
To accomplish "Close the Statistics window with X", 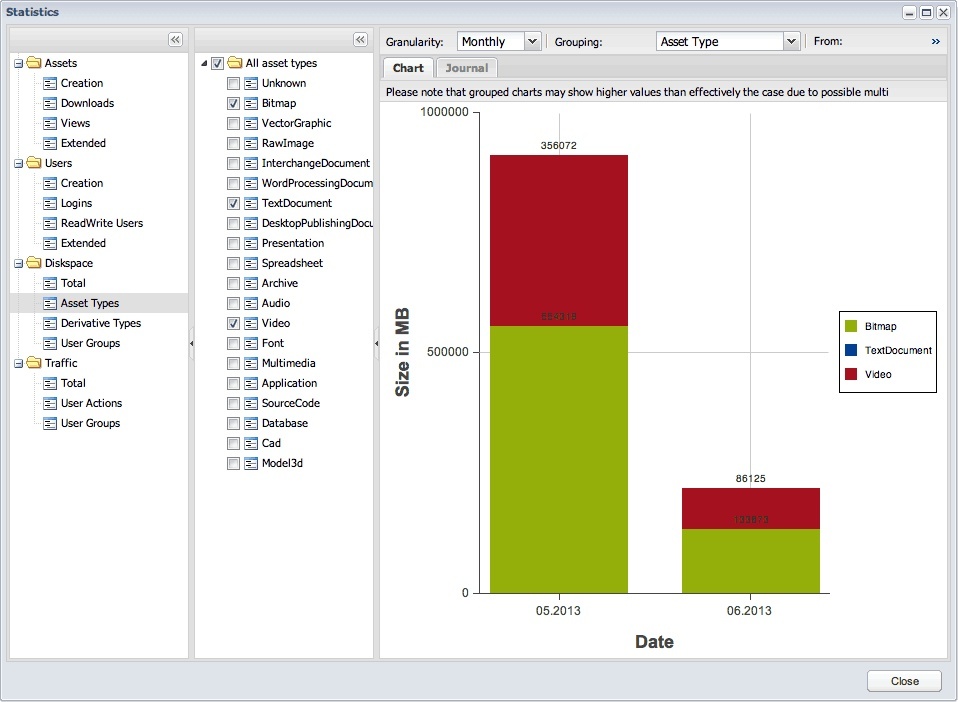I will pyautogui.click(x=943, y=12).
